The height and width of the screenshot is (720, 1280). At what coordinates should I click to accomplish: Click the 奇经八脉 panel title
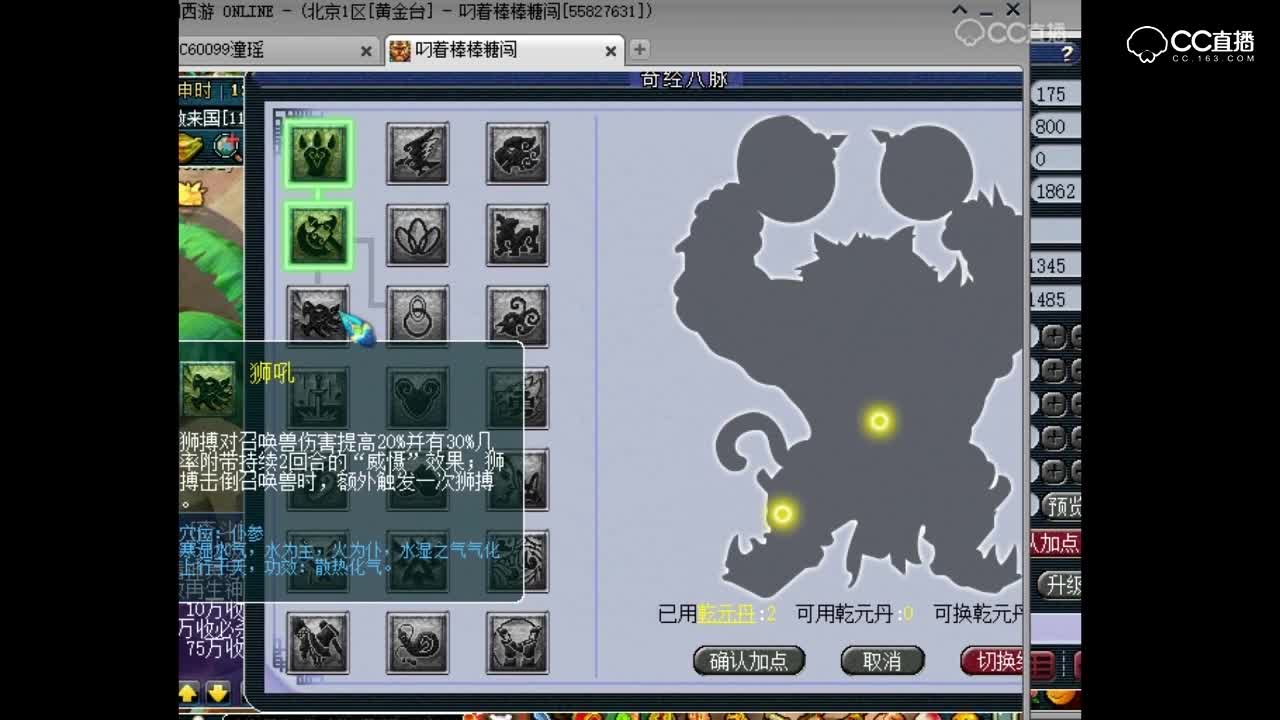[x=685, y=80]
